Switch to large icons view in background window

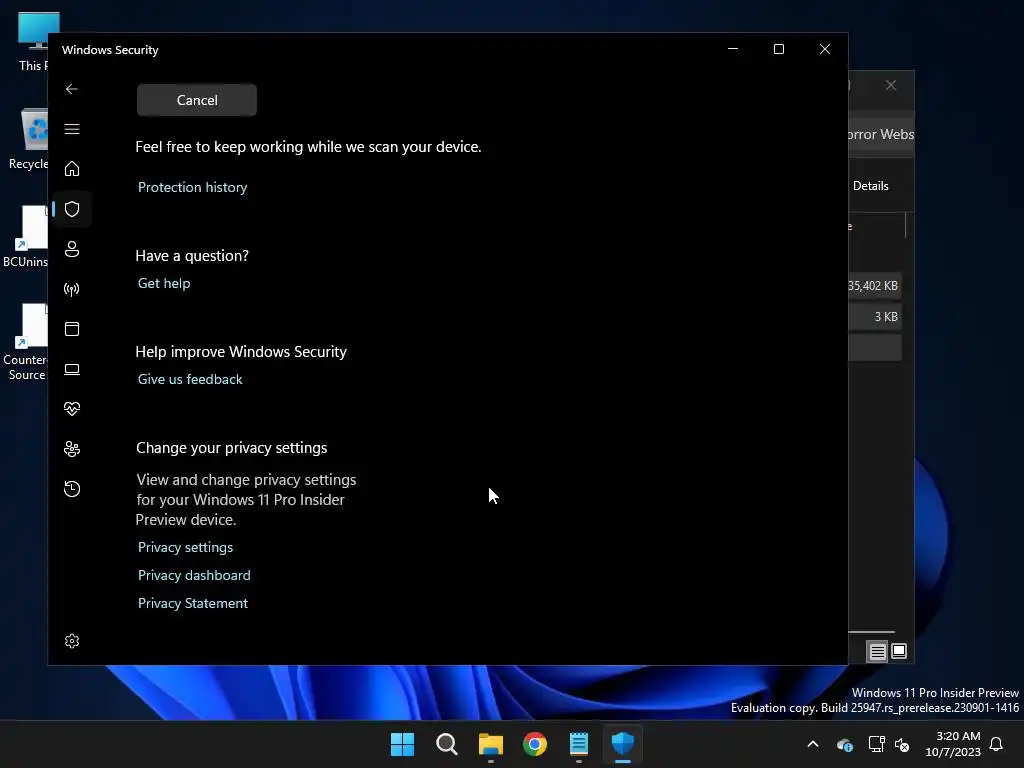899,651
